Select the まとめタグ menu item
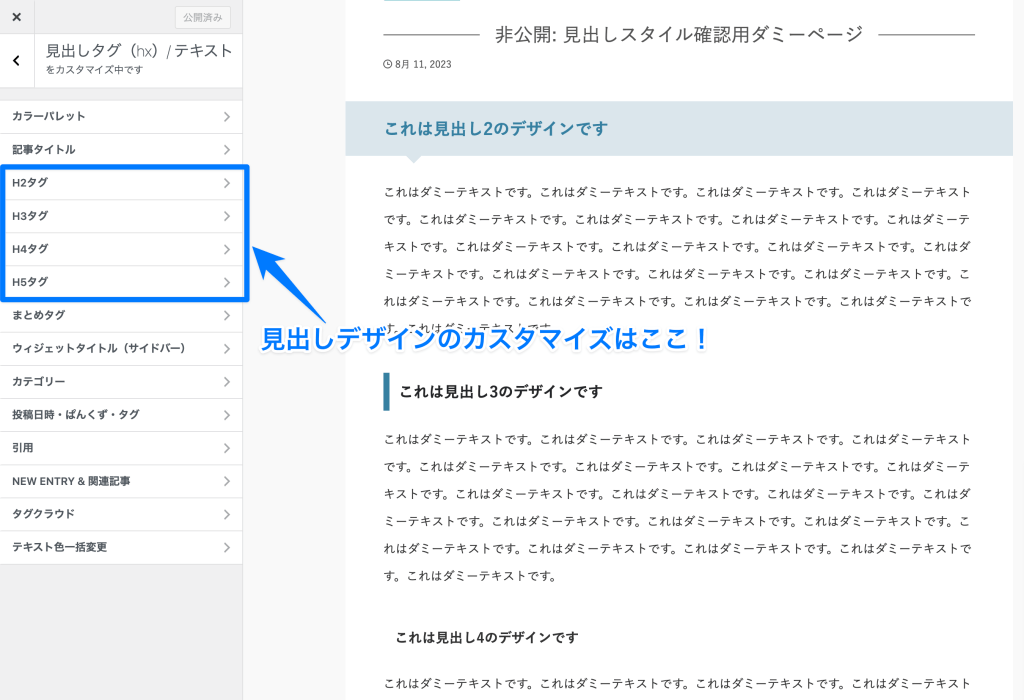This screenshot has width=1024, height=700. (x=120, y=315)
